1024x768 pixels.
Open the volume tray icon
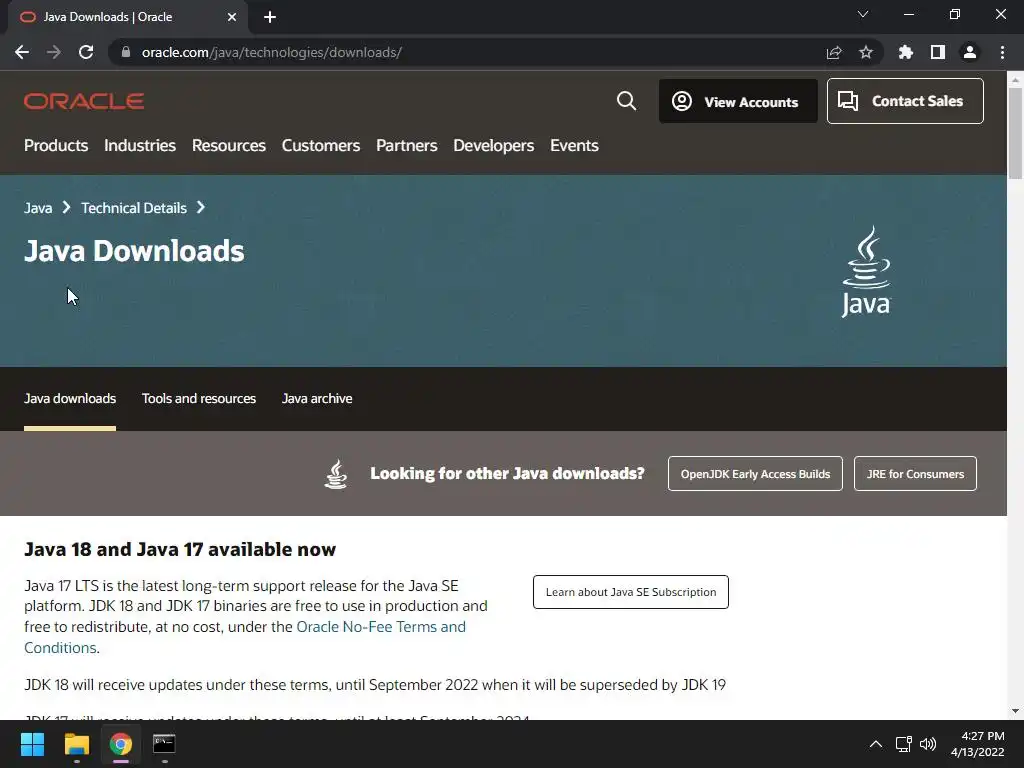[928, 744]
